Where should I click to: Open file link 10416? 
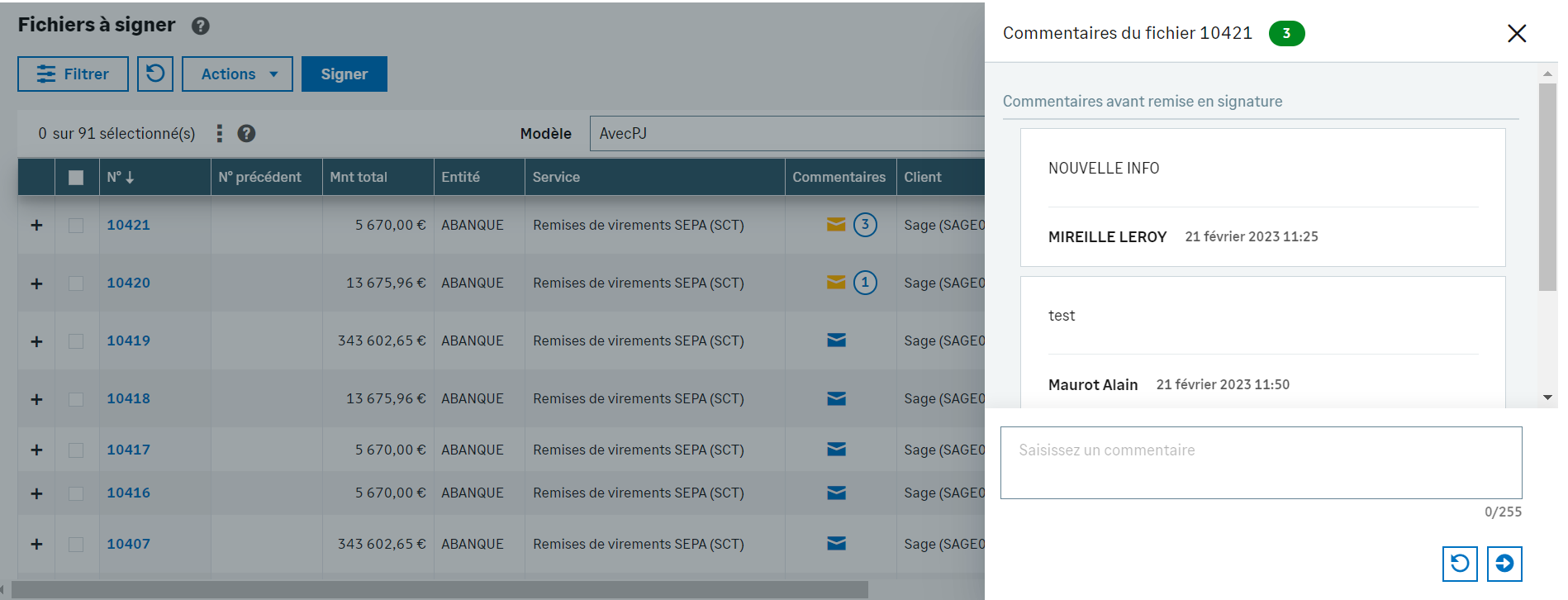pyautogui.click(x=128, y=493)
